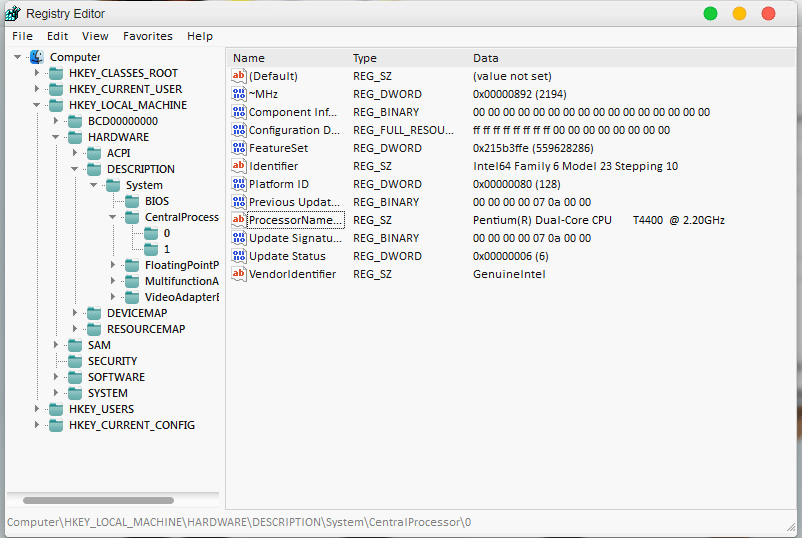Expand the HKEY_CURRENT_CONFIG node

click(36, 425)
